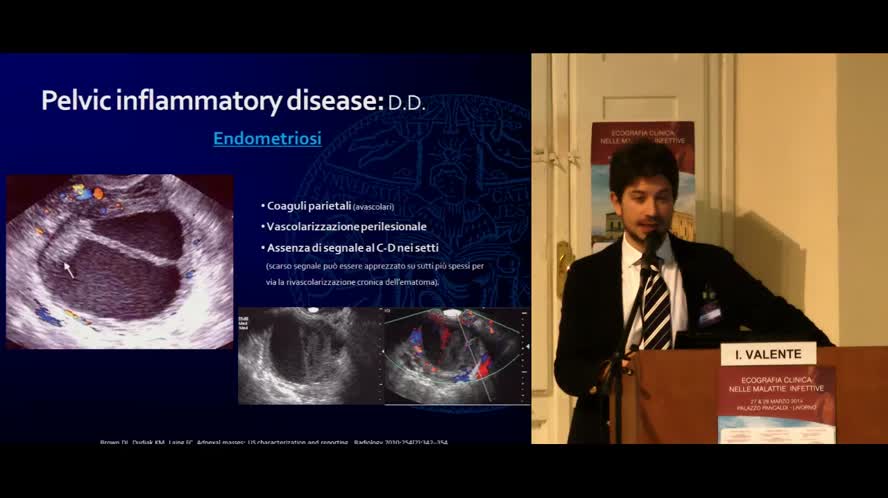Select the color Doppler image at bottom right
This screenshot has width=888, height=498.
point(456,356)
